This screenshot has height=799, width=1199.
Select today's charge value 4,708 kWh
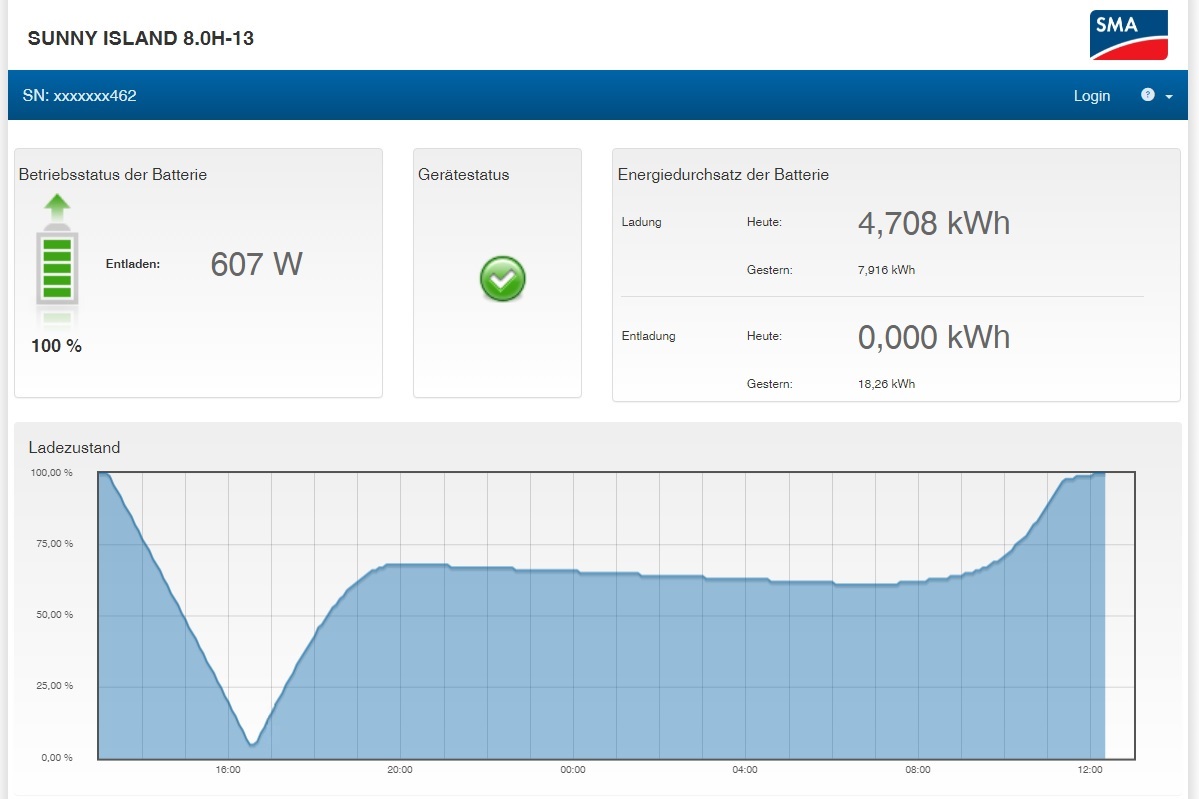click(934, 223)
